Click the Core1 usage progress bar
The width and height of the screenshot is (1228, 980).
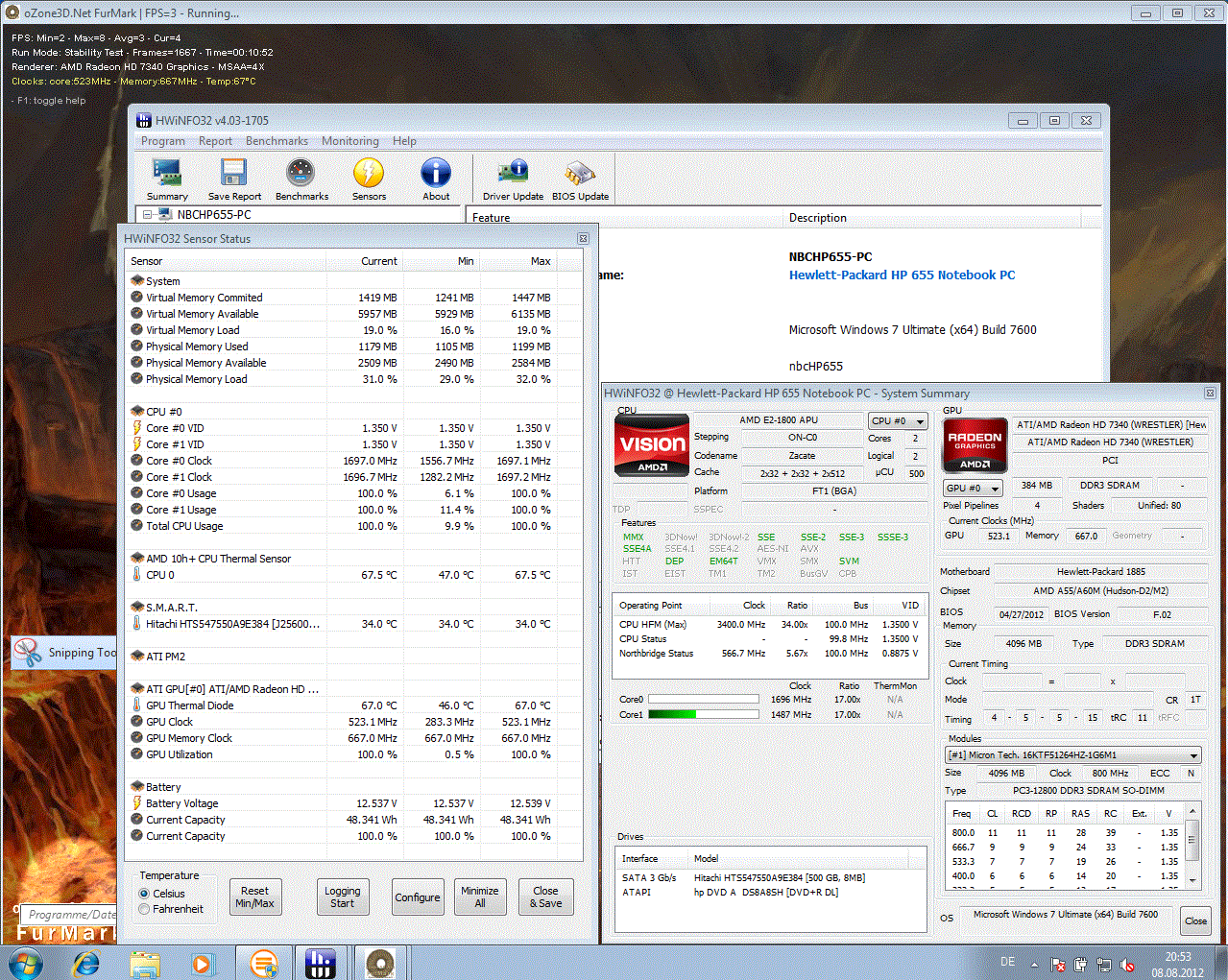pos(704,714)
